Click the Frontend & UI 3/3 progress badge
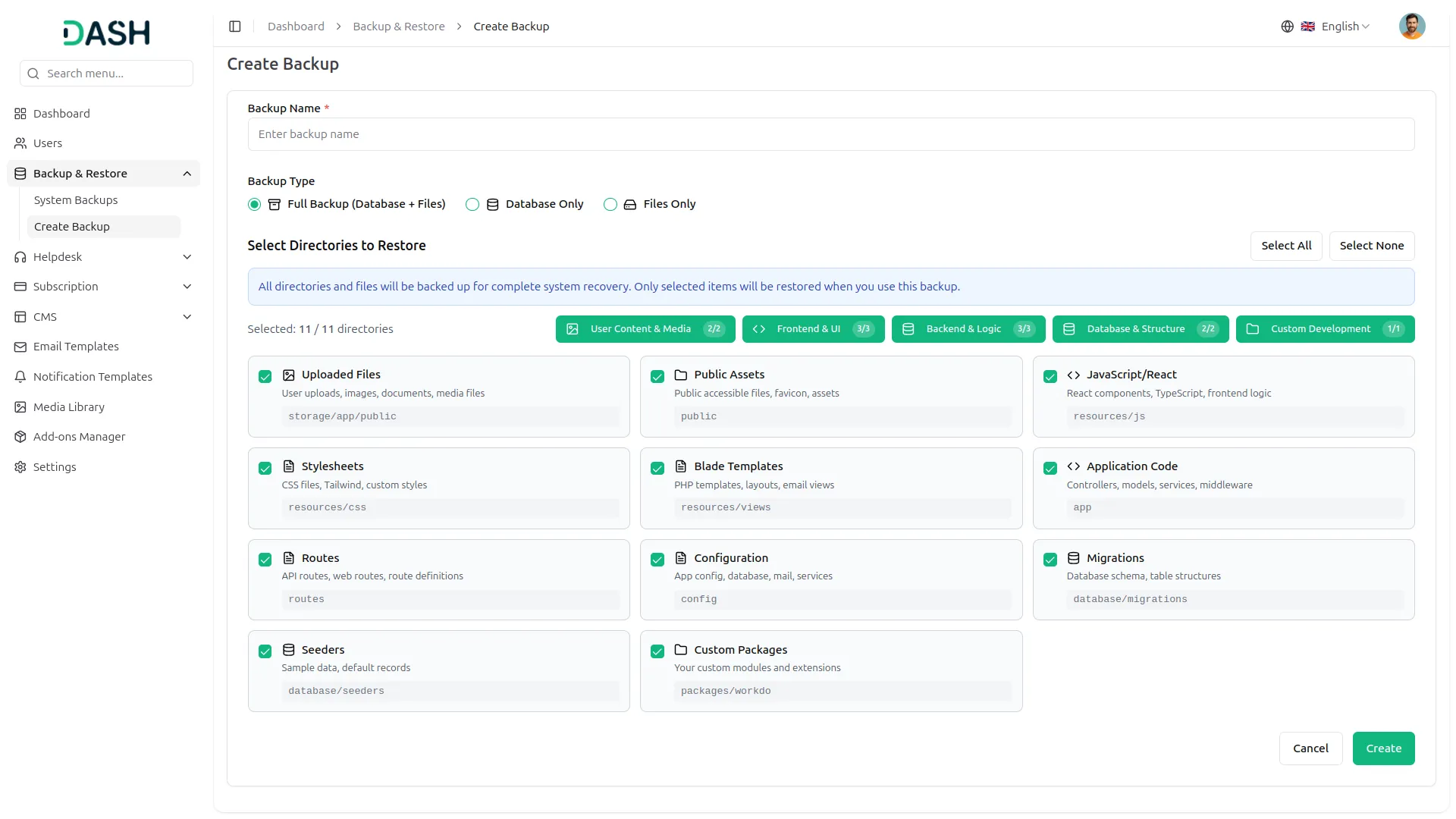The height and width of the screenshot is (819, 1456). click(813, 328)
